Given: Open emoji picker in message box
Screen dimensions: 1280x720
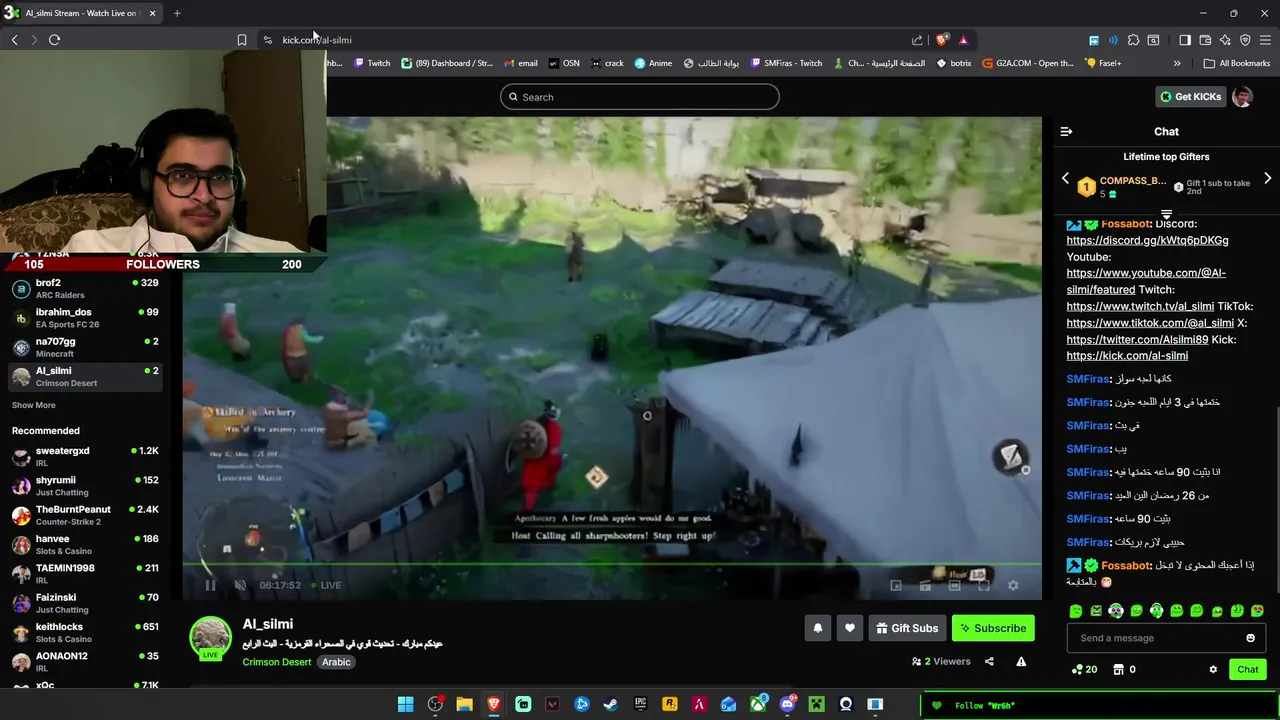Looking at the screenshot, I should coord(1250,638).
